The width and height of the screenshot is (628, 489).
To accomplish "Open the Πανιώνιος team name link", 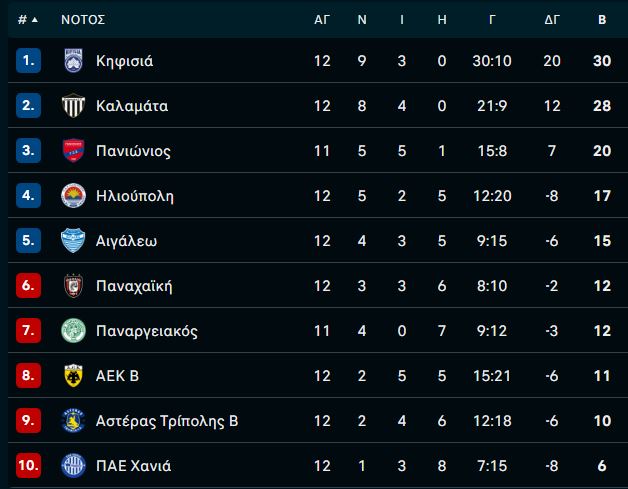I will tap(133, 151).
